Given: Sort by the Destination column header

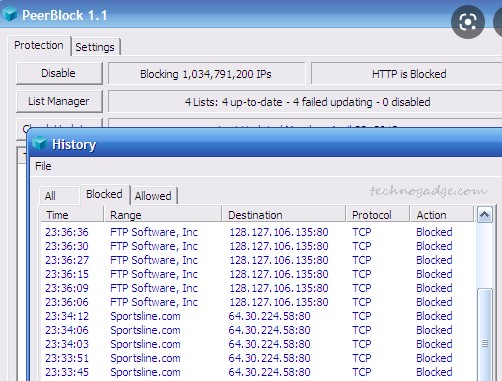Looking at the screenshot, I should click(x=283, y=215).
